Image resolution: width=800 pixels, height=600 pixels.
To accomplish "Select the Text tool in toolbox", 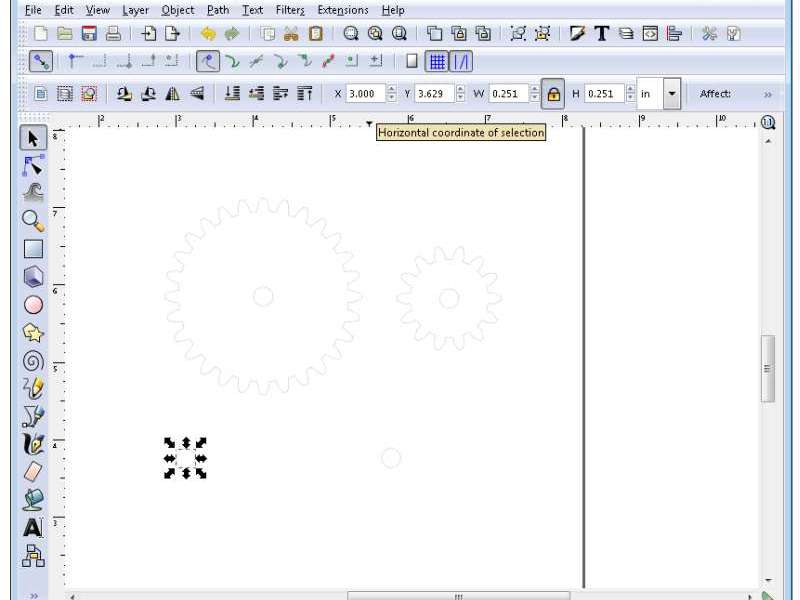I will click(33, 527).
